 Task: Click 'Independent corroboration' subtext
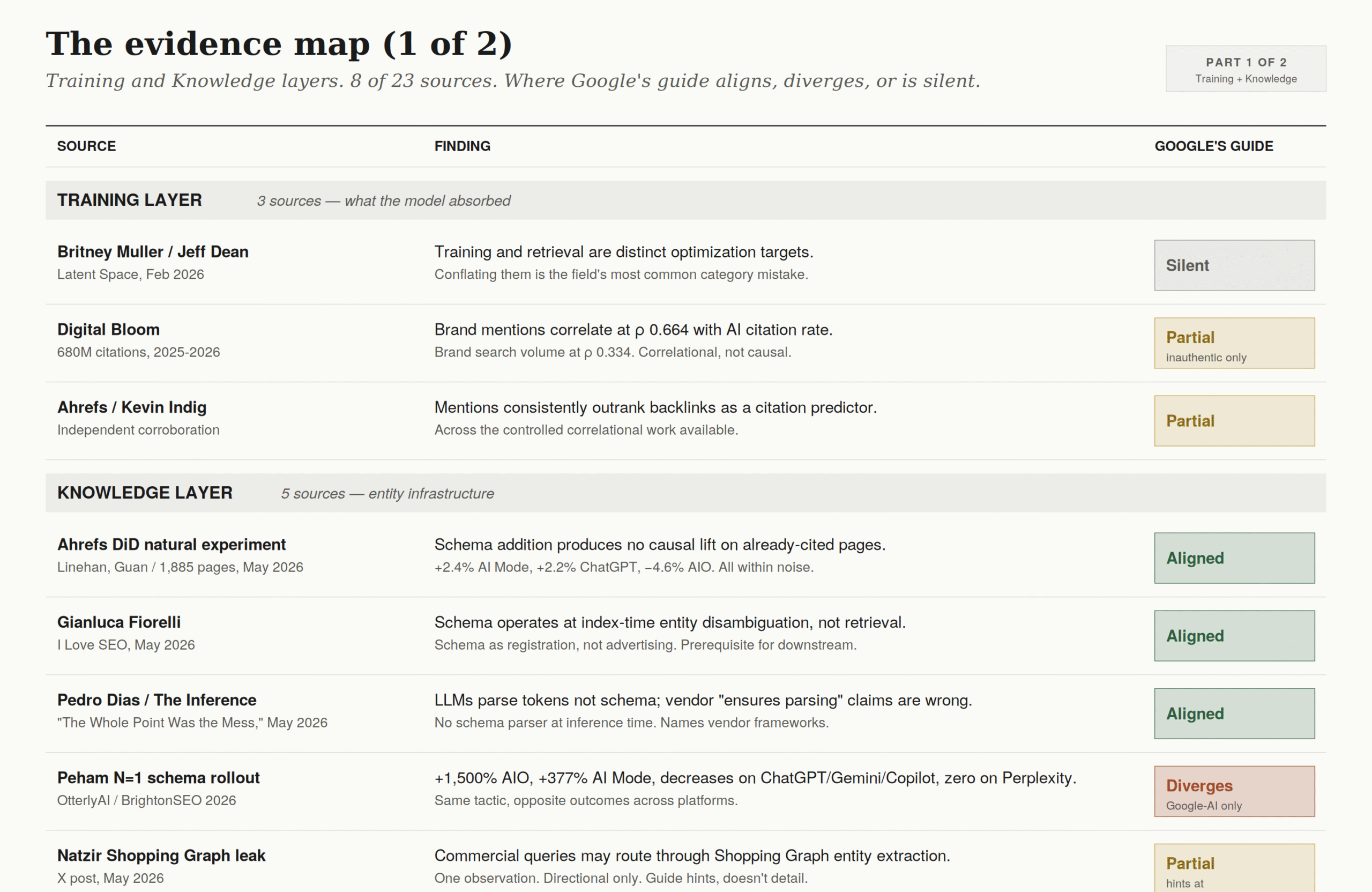point(138,430)
